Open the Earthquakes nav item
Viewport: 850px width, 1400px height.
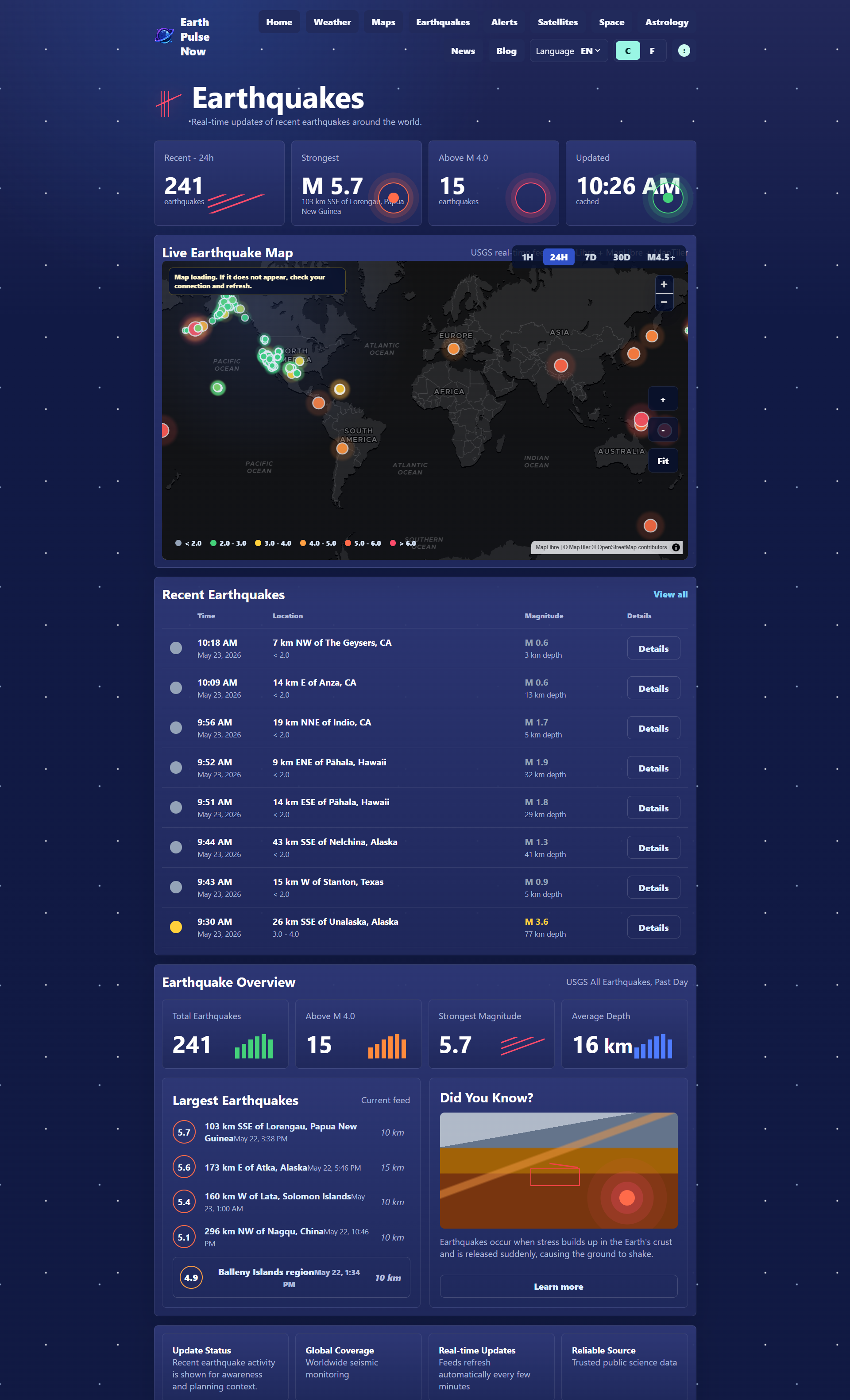coord(443,22)
